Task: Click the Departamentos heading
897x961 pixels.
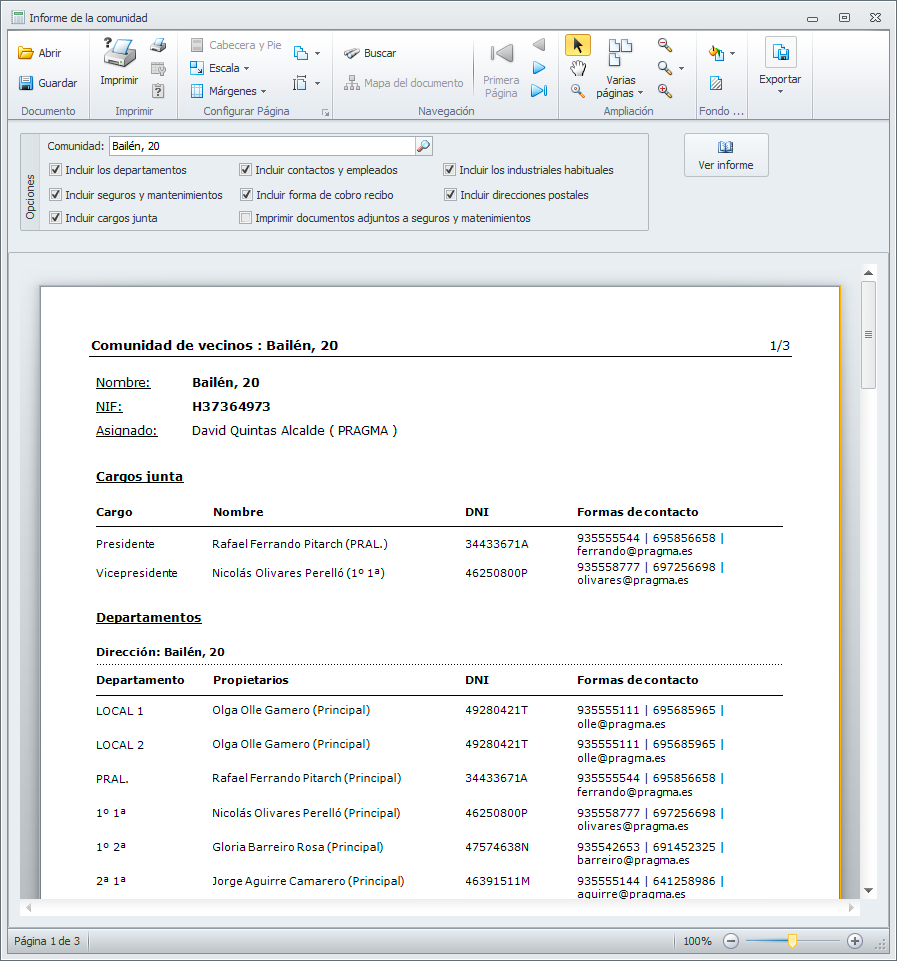Action: click(x=149, y=617)
